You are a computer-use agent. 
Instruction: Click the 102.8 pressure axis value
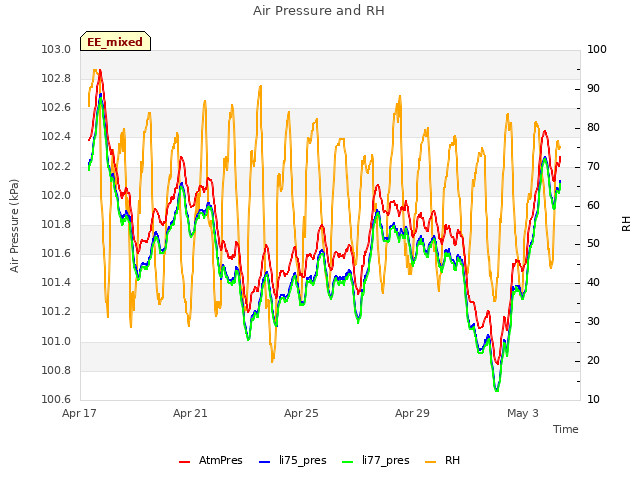[56, 79]
